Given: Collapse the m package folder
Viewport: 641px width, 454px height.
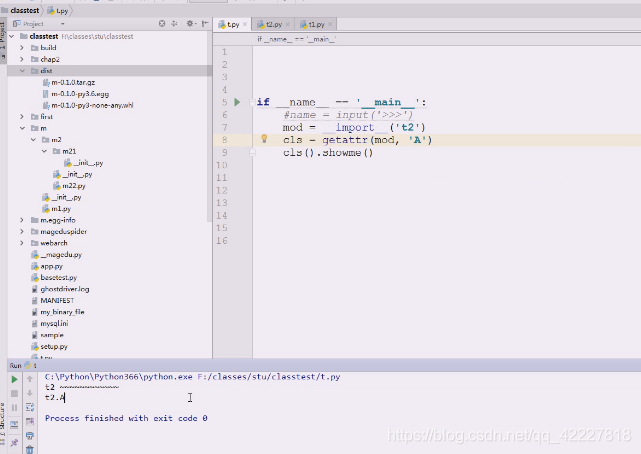Looking at the screenshot, I should (x=22, y=128).
